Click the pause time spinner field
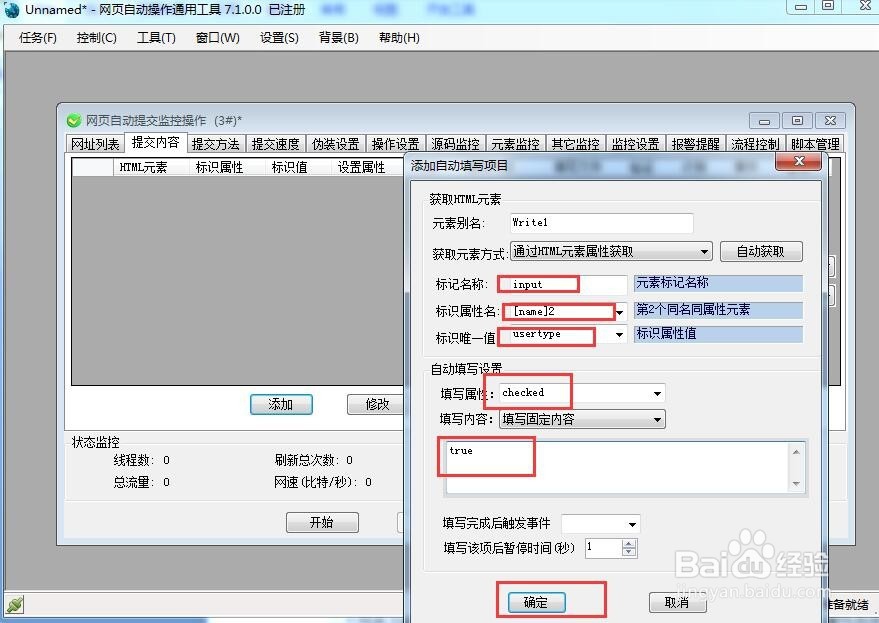This screenshot has height=623, width=879. tap(603, 547)
